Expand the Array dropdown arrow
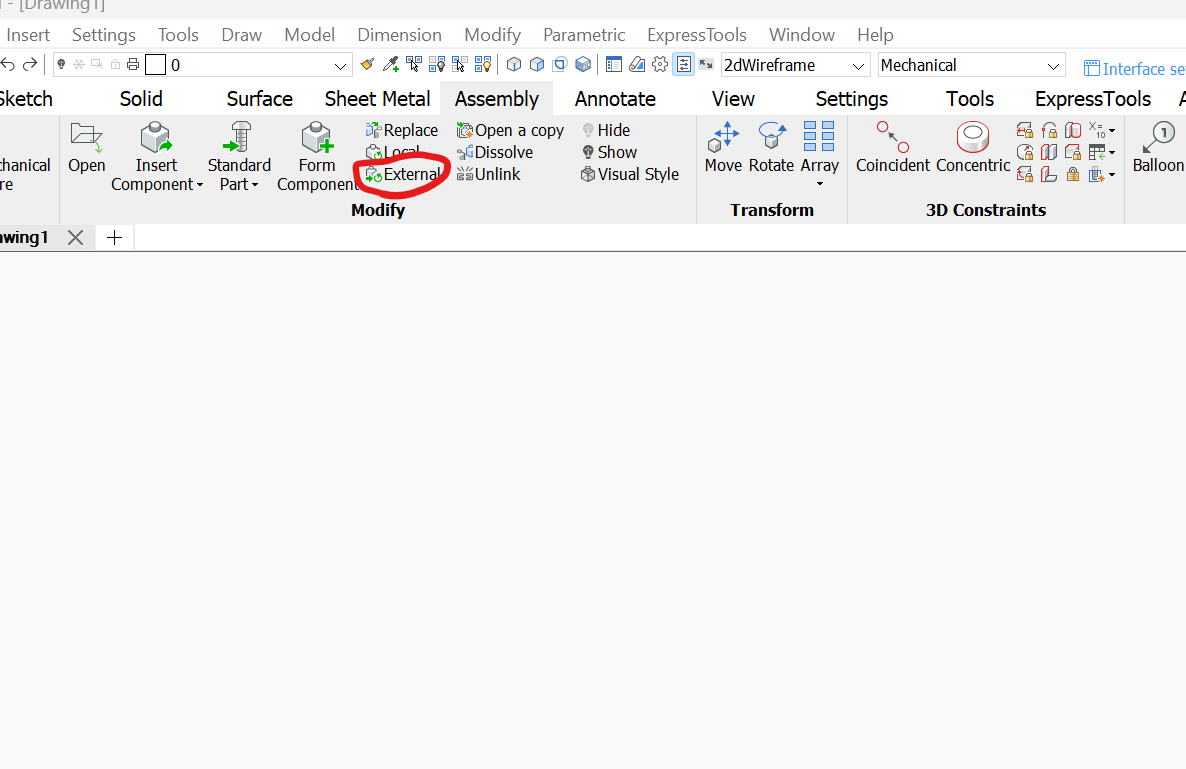1186x769 pixels. (819, 184)
